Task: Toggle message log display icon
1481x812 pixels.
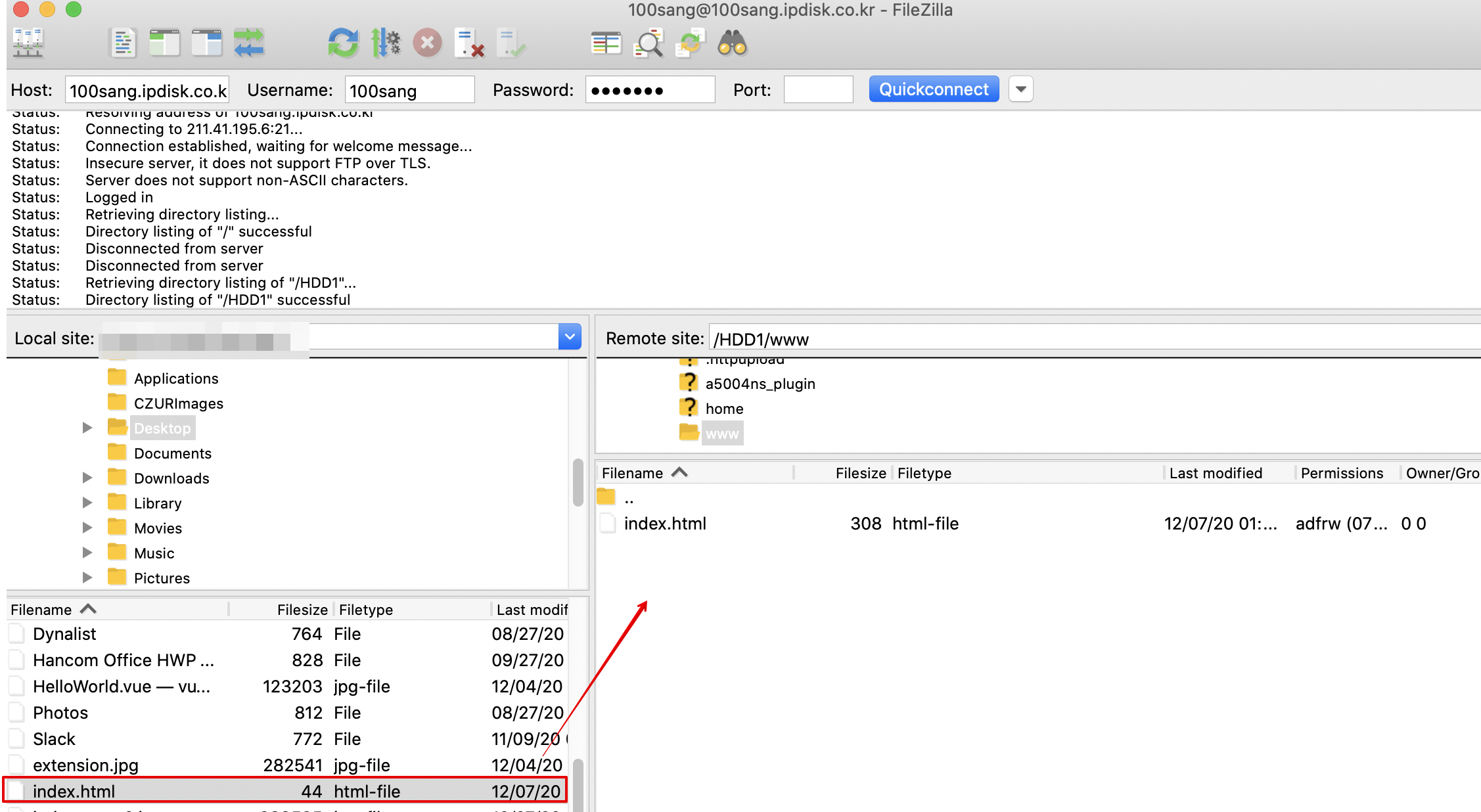Action: click(123, 43)
